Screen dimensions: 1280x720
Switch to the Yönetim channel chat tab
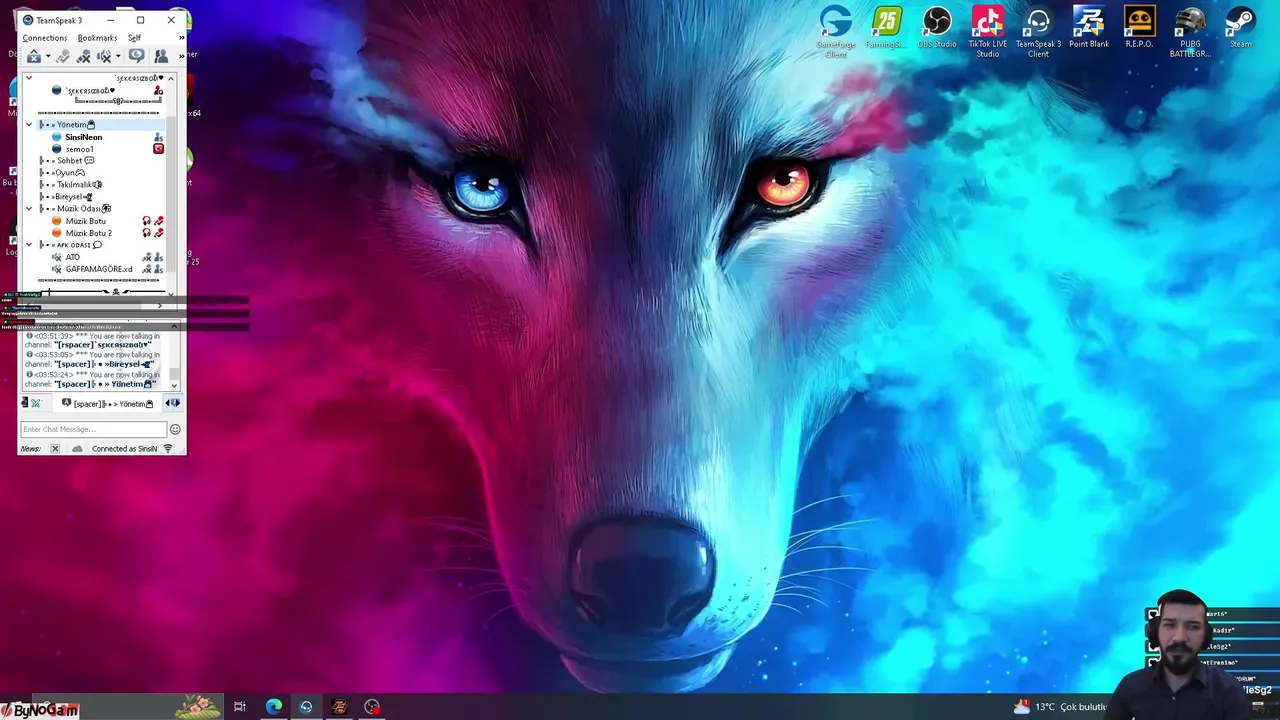tap(109, 404)
